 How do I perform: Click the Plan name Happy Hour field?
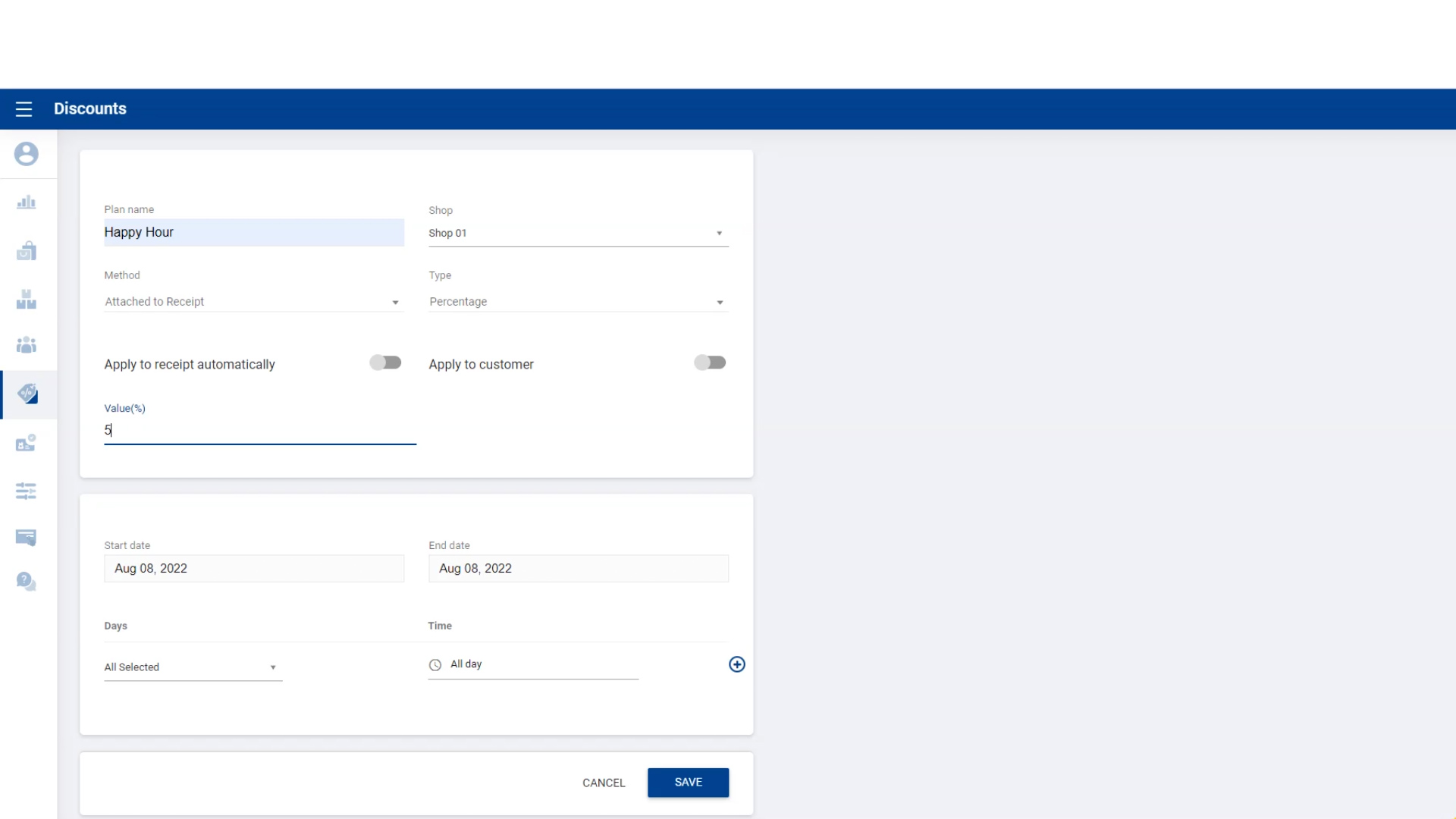click(253, 233)
